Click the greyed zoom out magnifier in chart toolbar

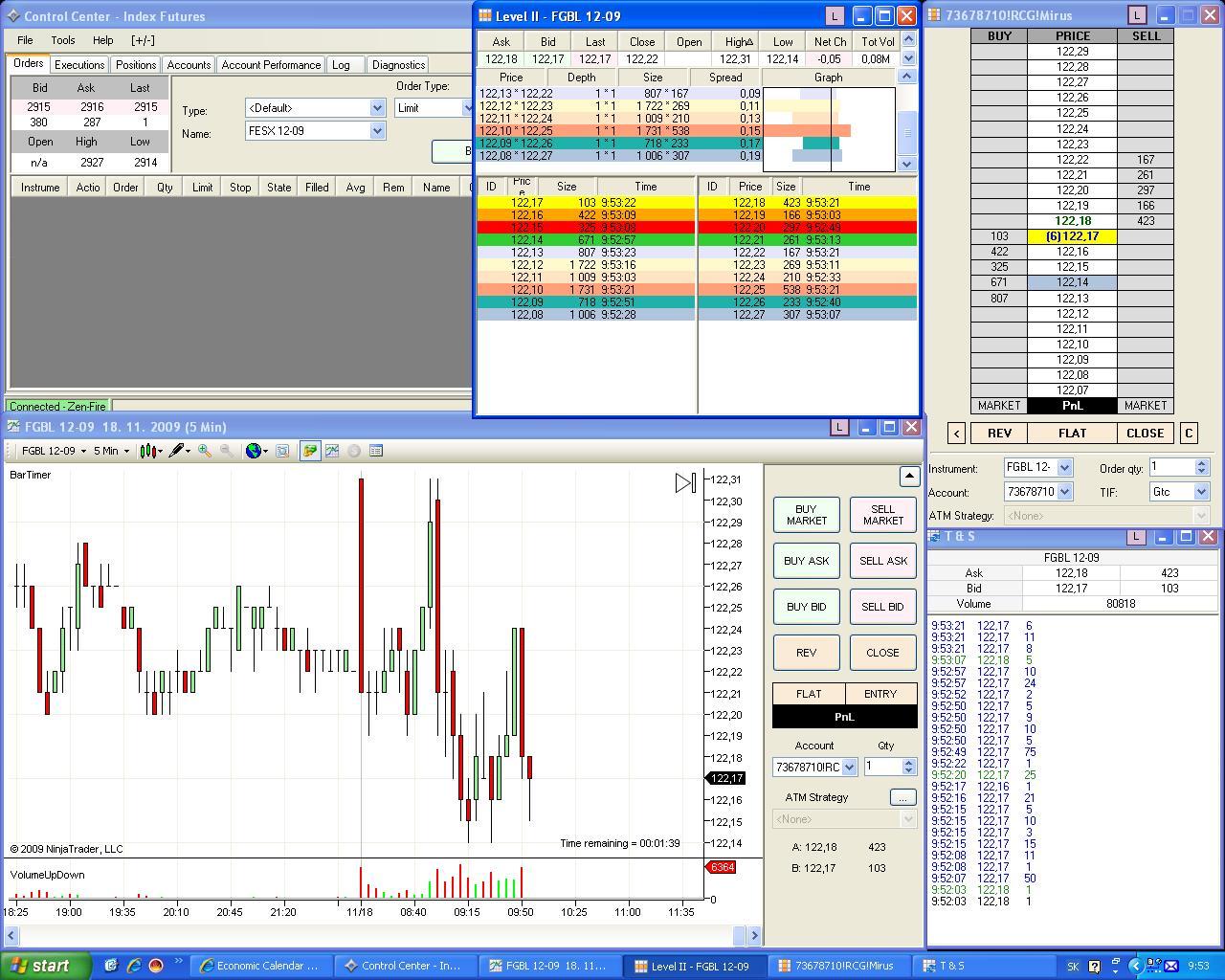pos(227,451)
